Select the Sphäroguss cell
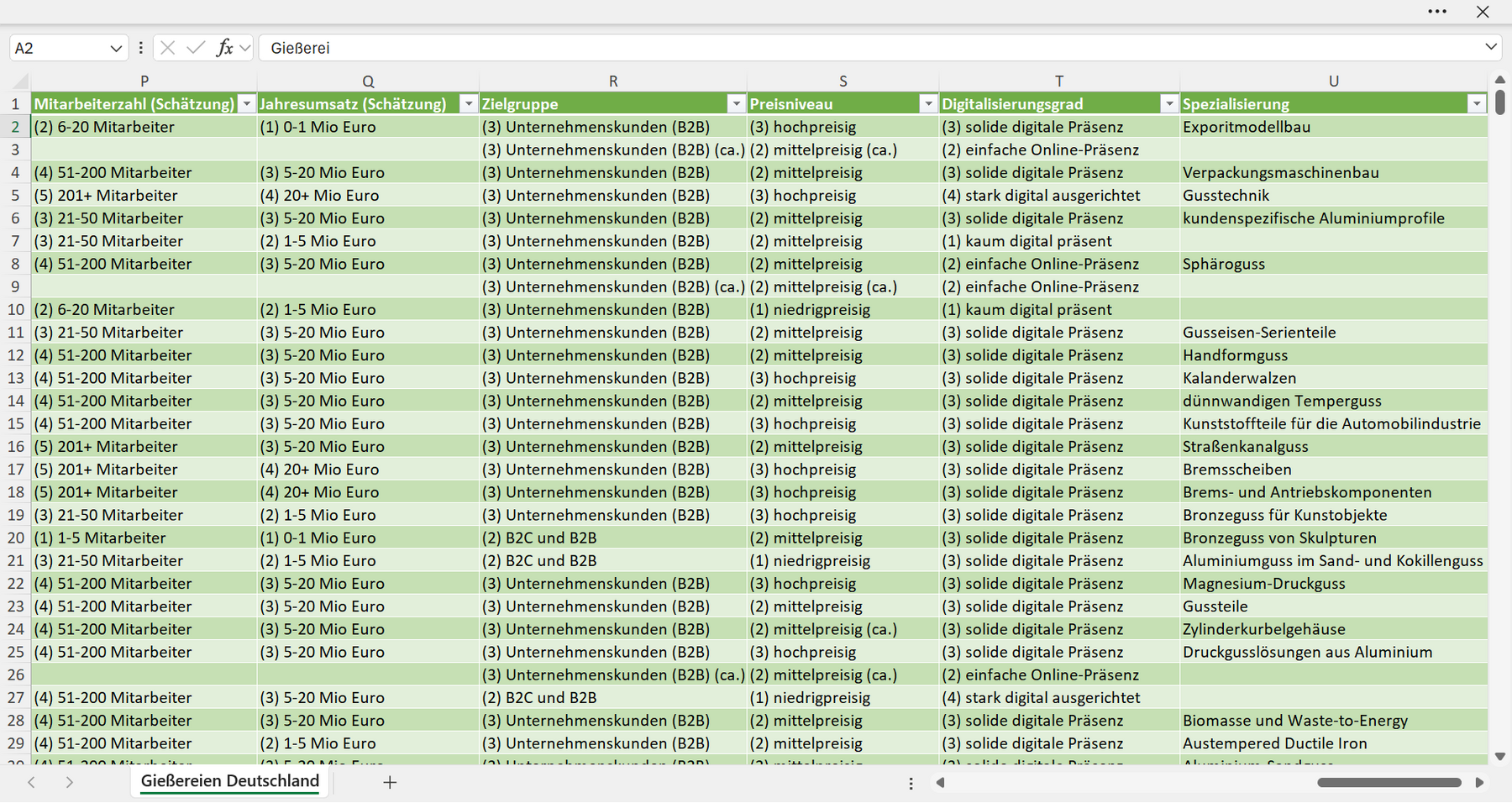 (x=1334, y=265)
